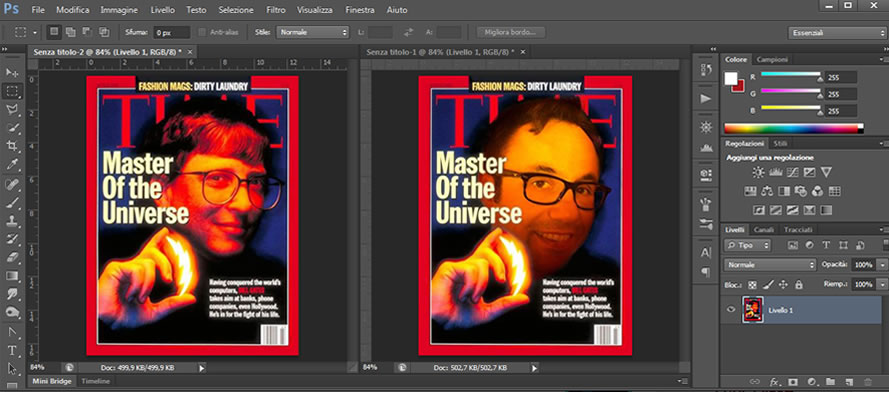Select the Crop tool

tap(12, 146)
